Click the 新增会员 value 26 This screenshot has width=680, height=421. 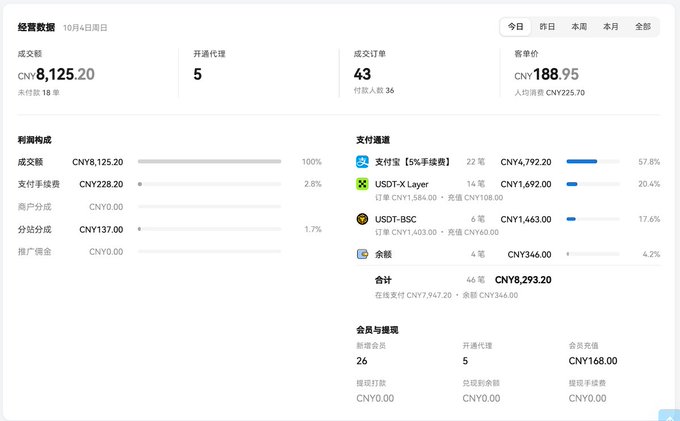362,361
